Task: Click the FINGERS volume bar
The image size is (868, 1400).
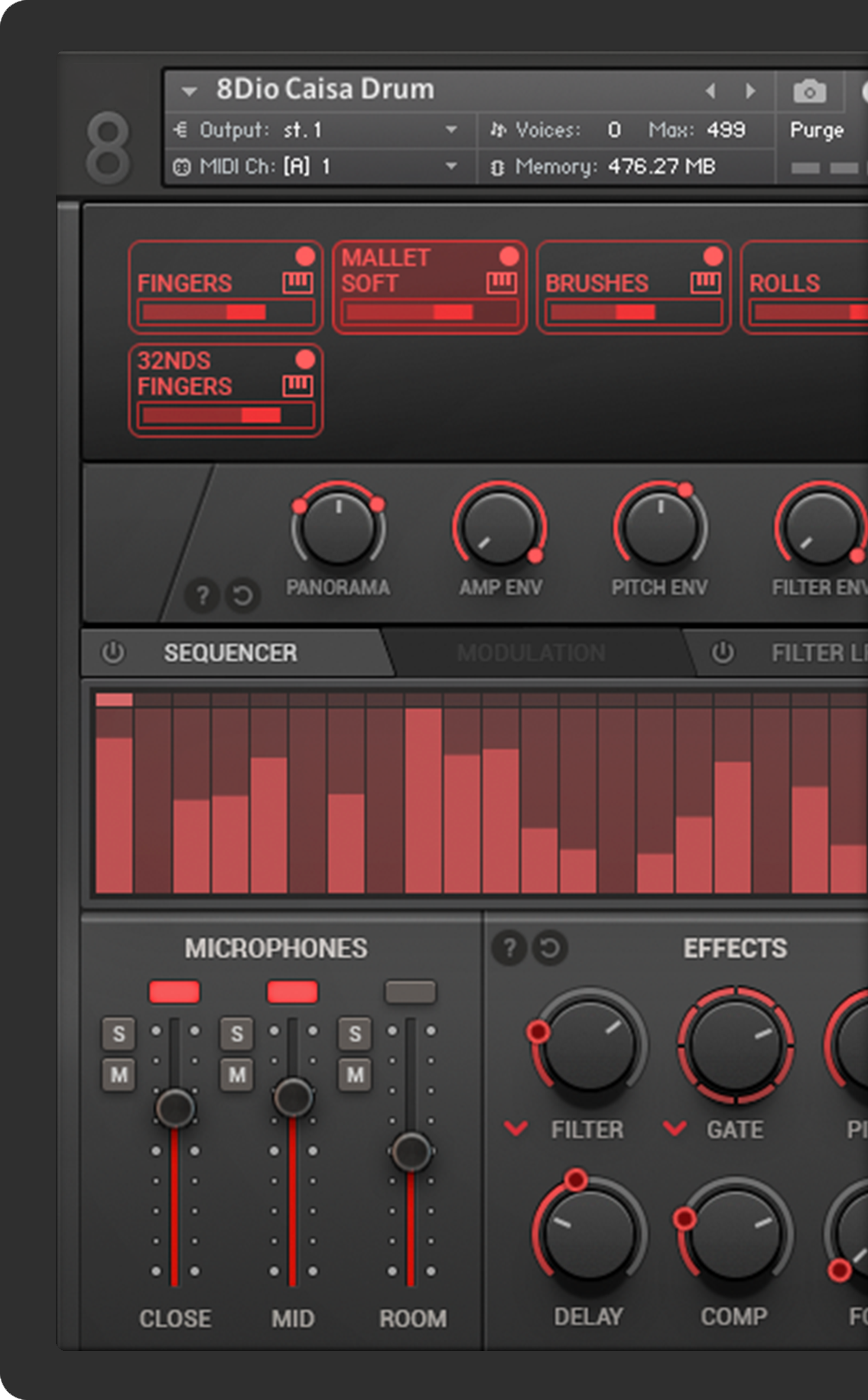Action: click(226, 312)
